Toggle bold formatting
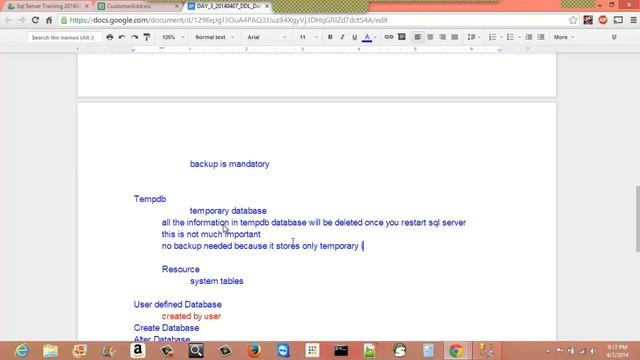This screenshot has height=360, width=640. click(330, 37)
